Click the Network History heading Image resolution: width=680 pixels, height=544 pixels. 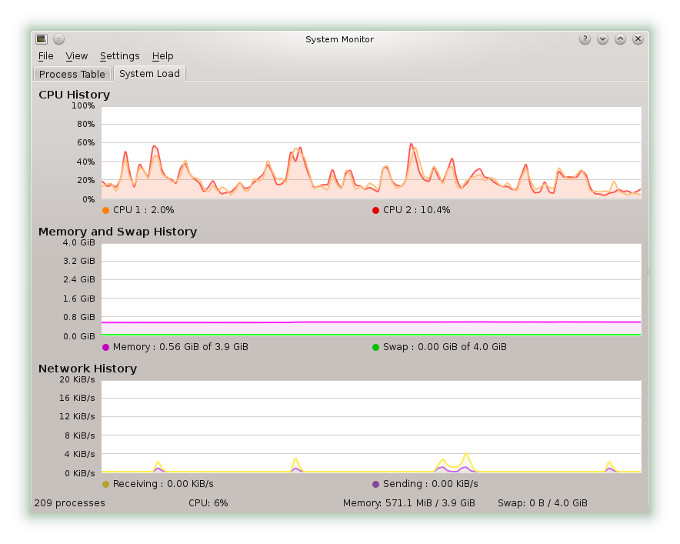tap(88, 368)
